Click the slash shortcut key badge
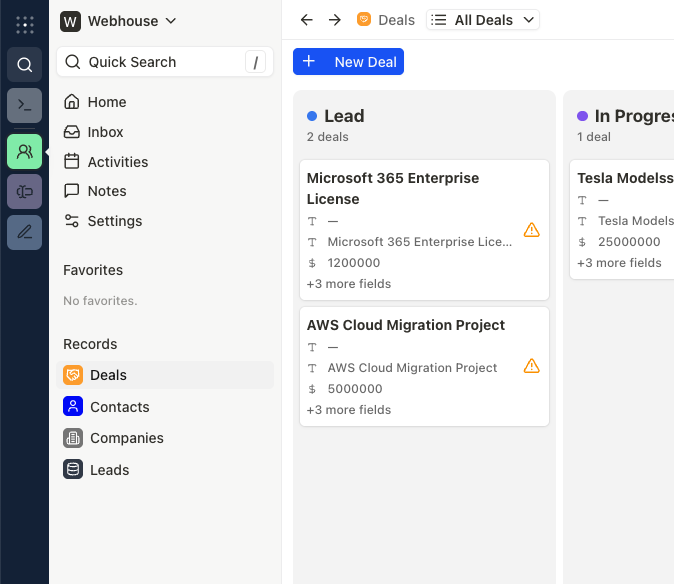This screenshot has height=584, width=674. point(255,62)
